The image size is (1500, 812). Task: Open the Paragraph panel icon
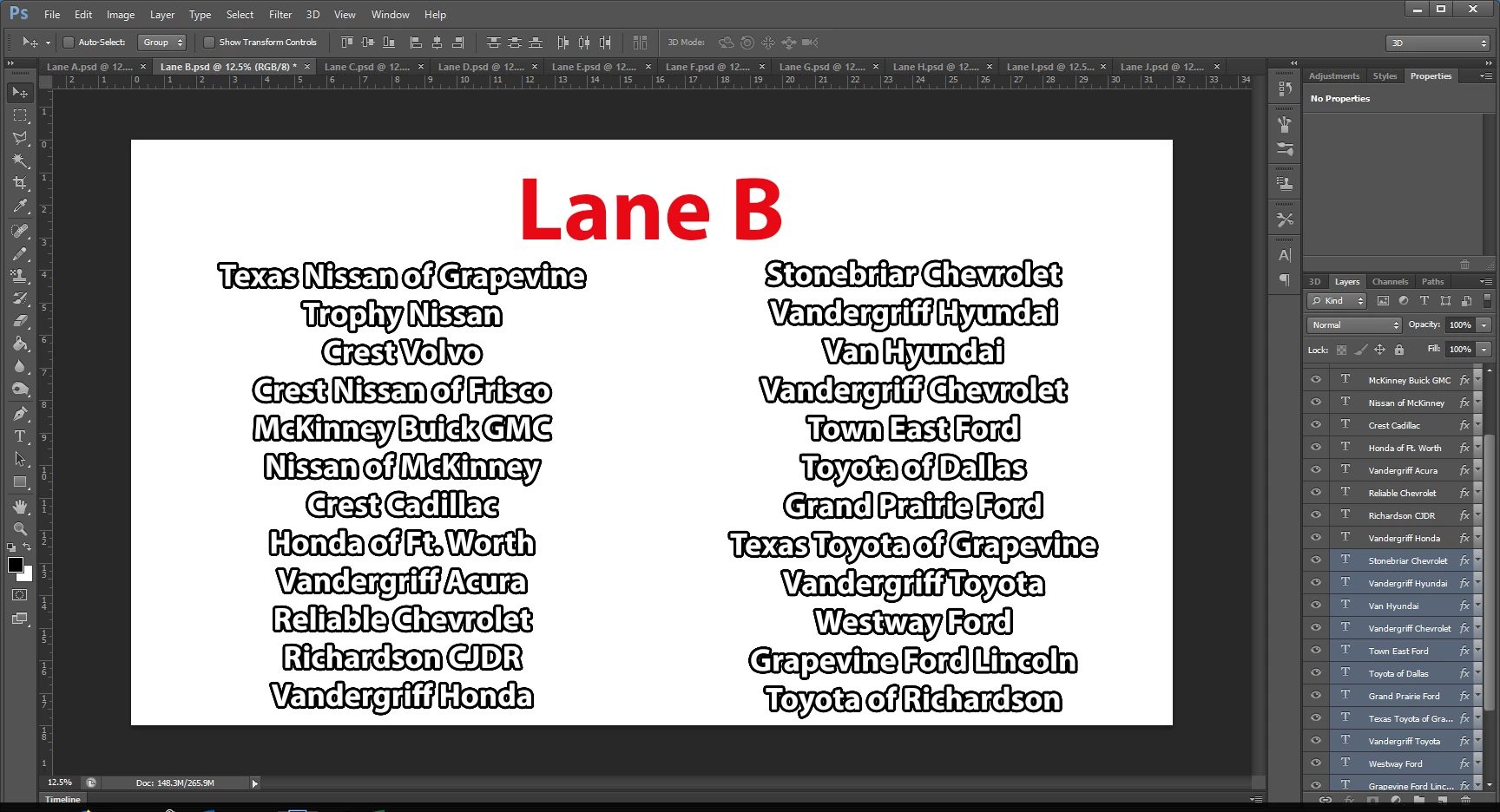pyautogui.click(x=1285, y=279)
